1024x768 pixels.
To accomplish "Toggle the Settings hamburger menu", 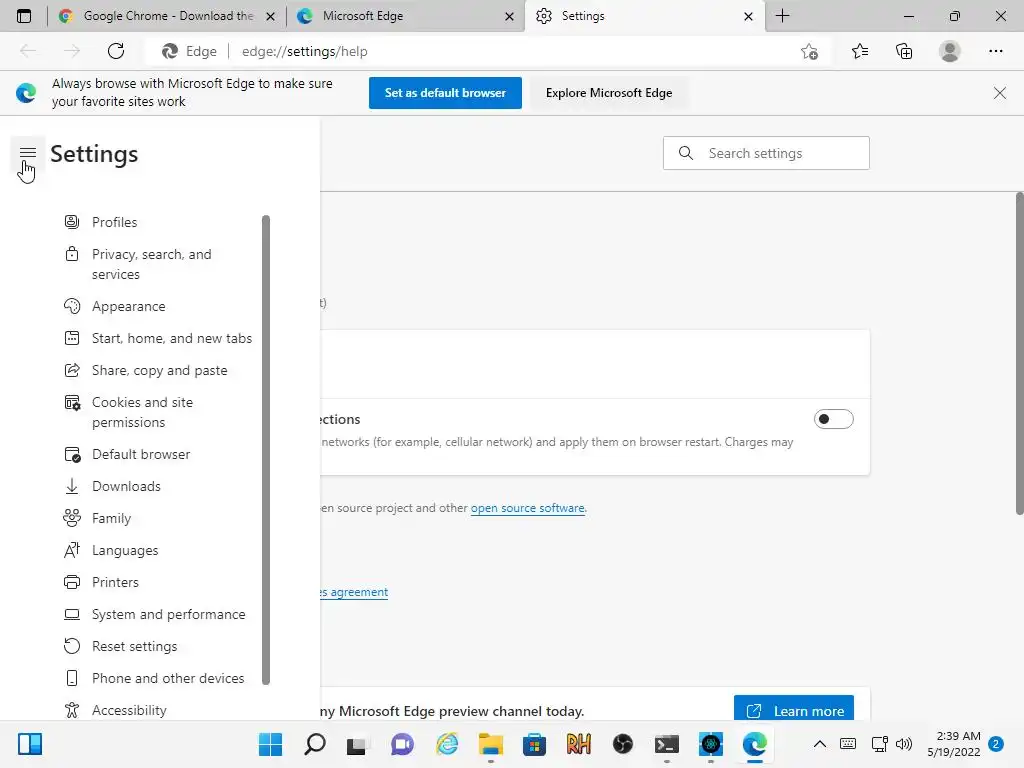I will (27, 153).
